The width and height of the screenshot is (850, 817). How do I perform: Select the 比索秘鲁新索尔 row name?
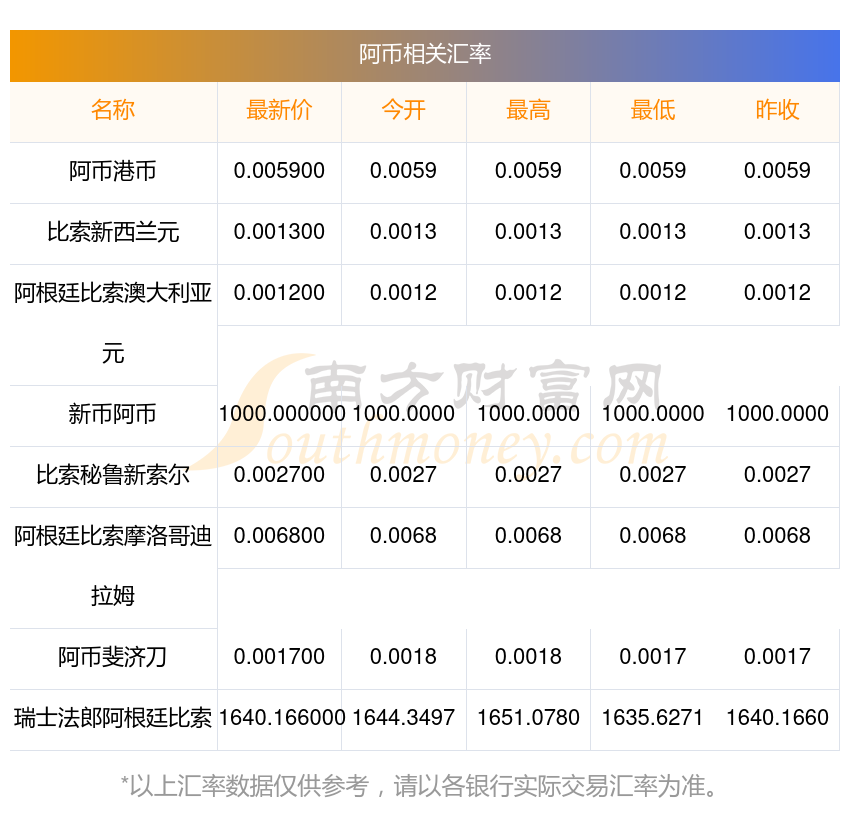(x=113, y=475)
